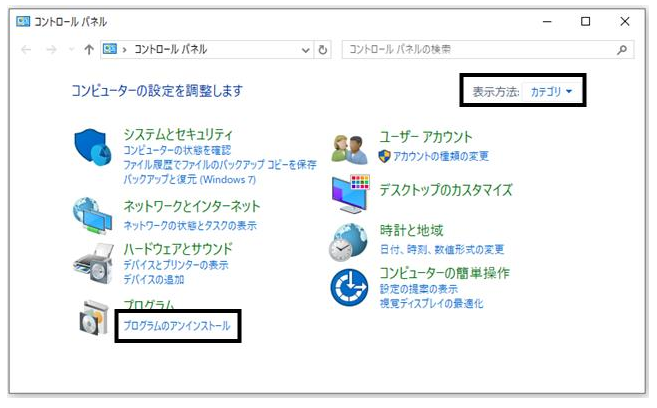Click プログラムのアンインストール link
Screen dimensions: 657x408
tap(177, 326)
